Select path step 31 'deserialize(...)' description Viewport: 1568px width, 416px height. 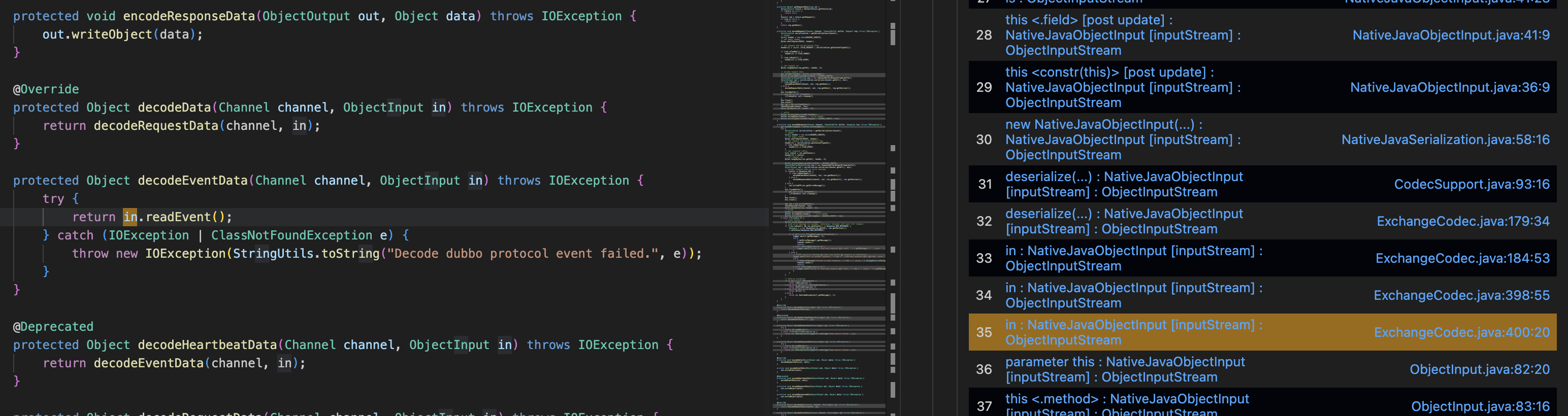[x=1124, y=184]
